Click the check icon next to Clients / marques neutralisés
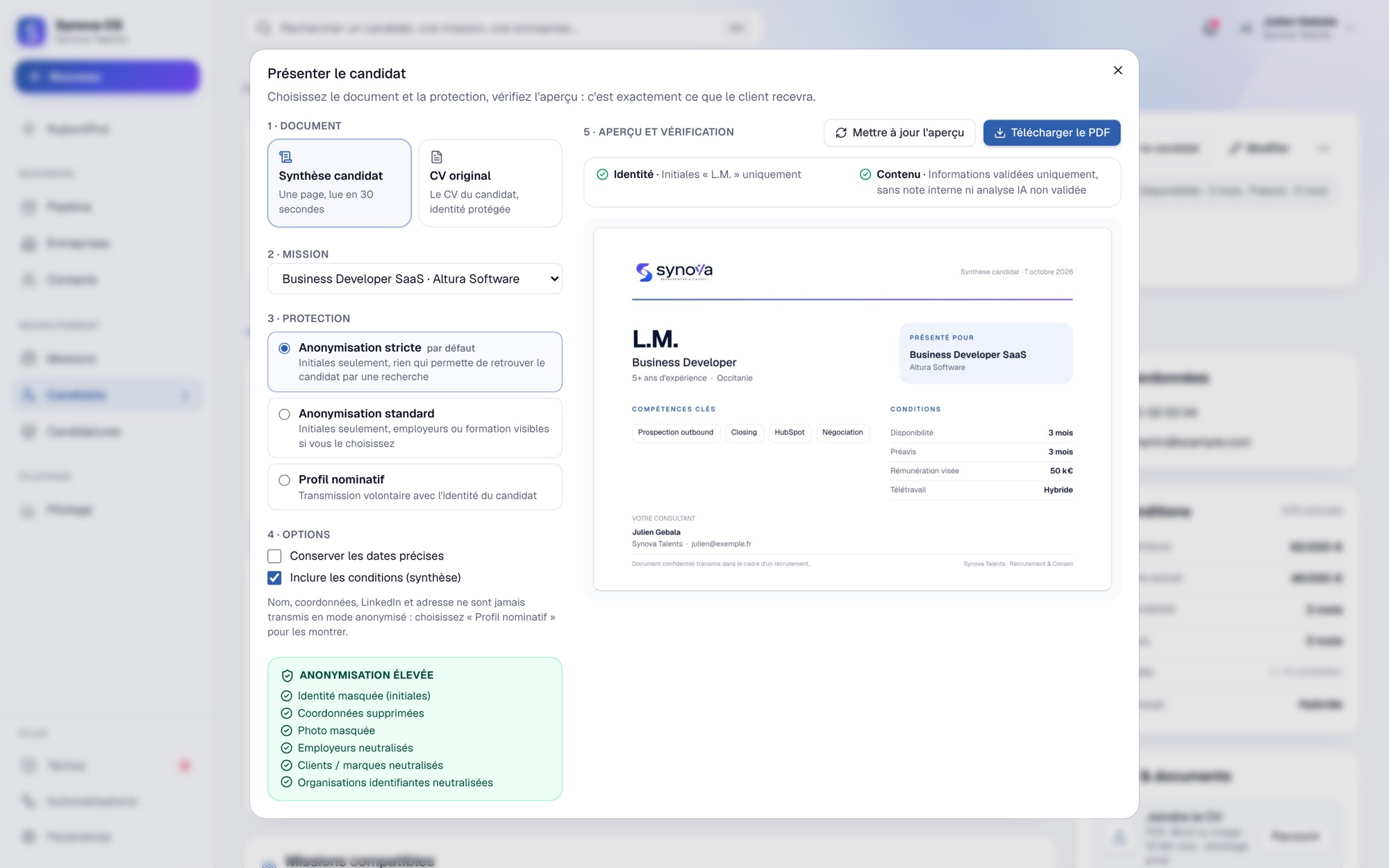 coord(286,765)
